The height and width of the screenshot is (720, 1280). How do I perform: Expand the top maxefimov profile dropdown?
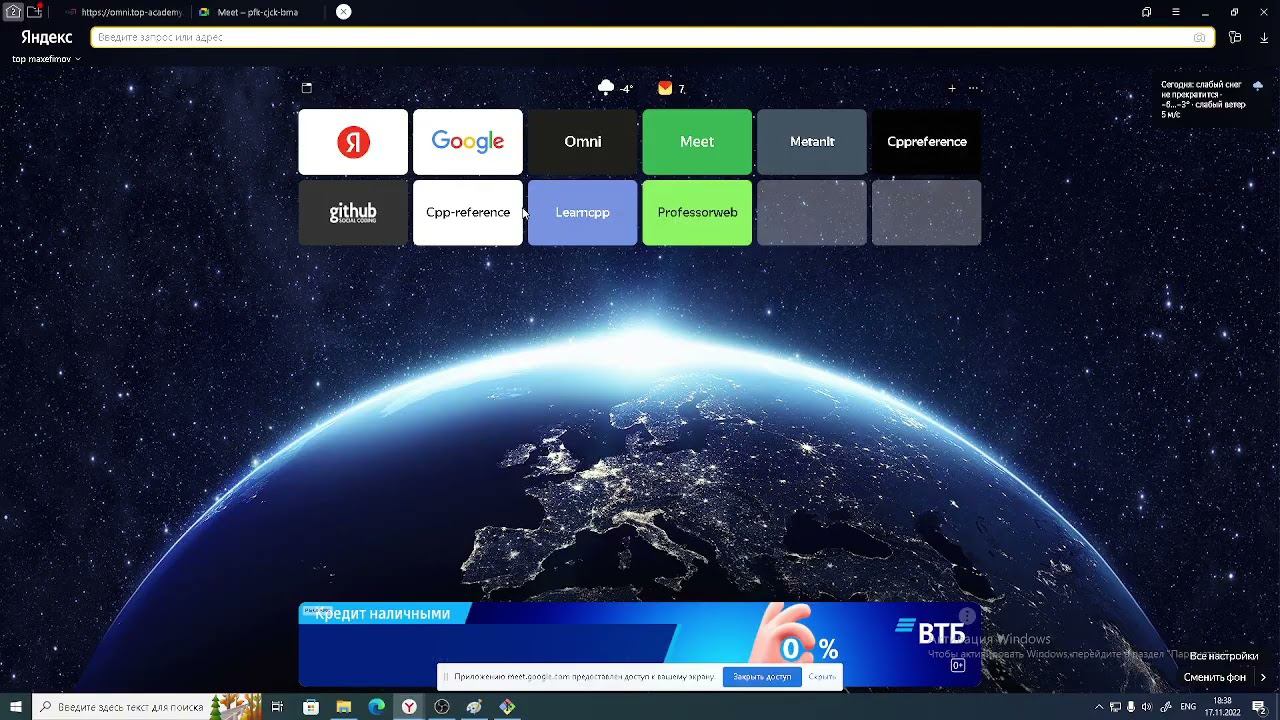(x=46, y=59)
